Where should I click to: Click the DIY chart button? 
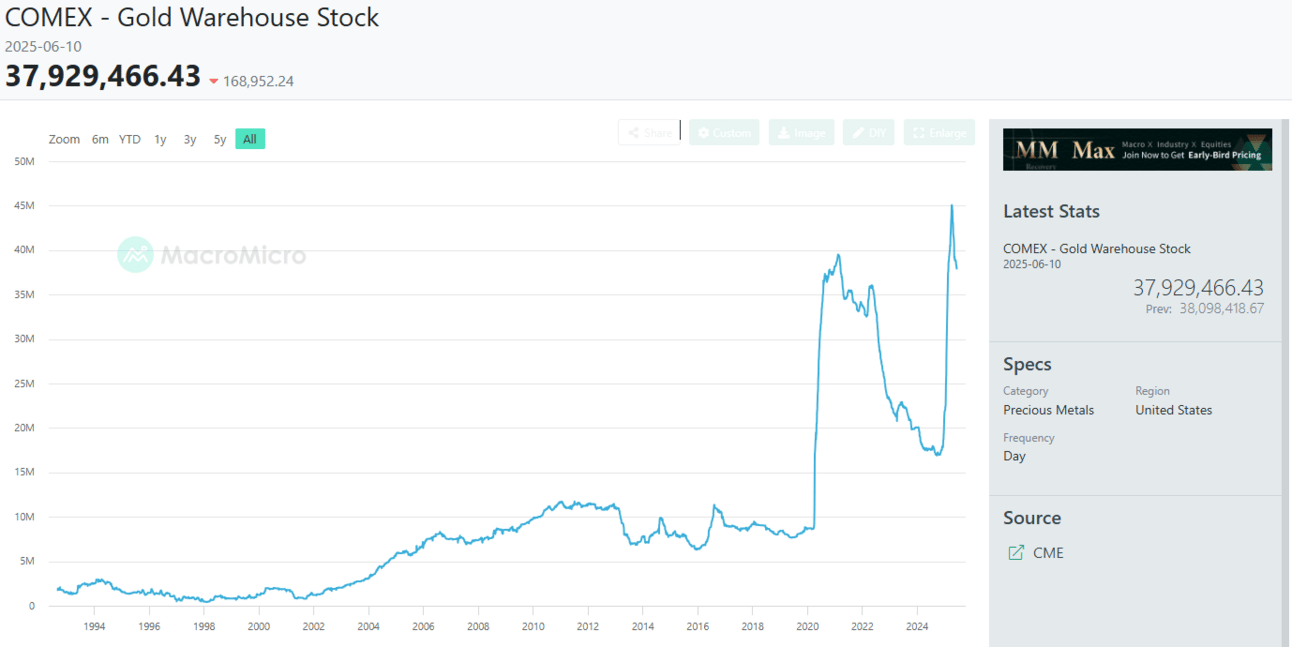point(869,133)
